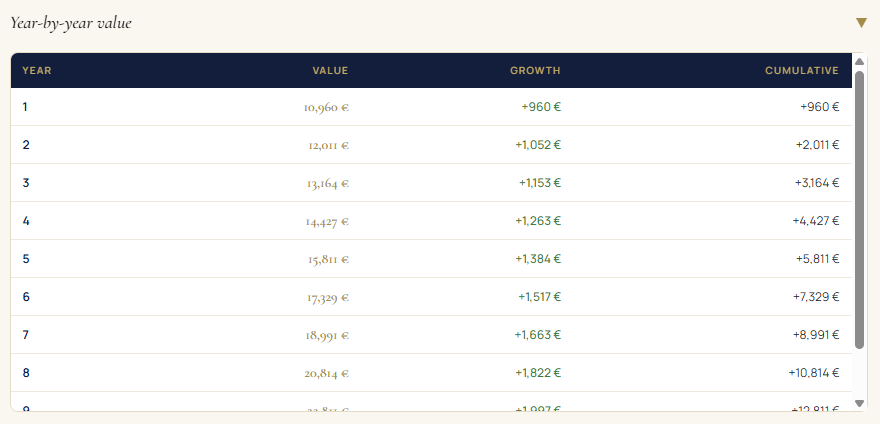Select the year 1 row number

pyautogui.click(x=26, y=107)
